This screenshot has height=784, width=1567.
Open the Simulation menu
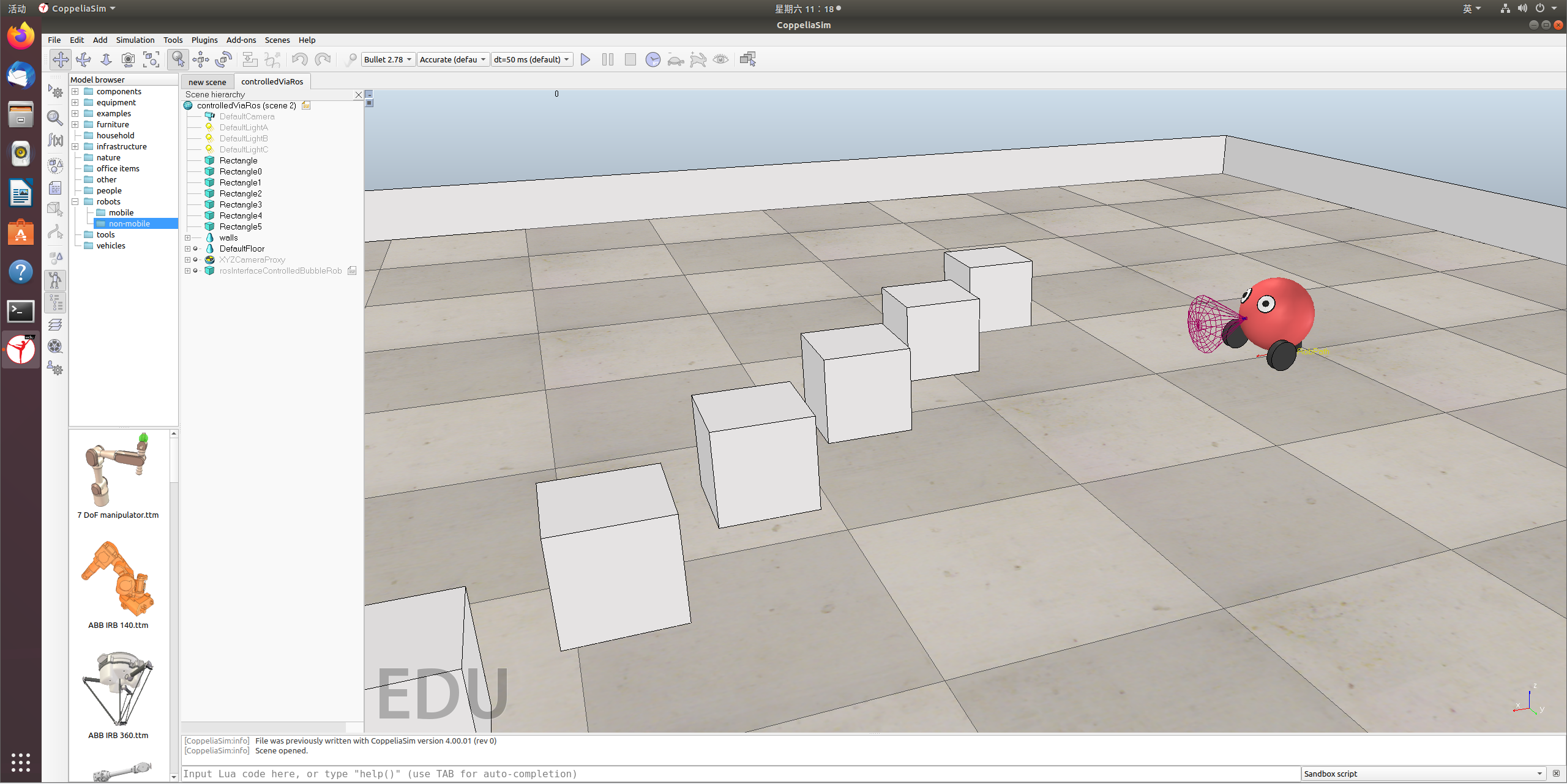tap(135, 40)
